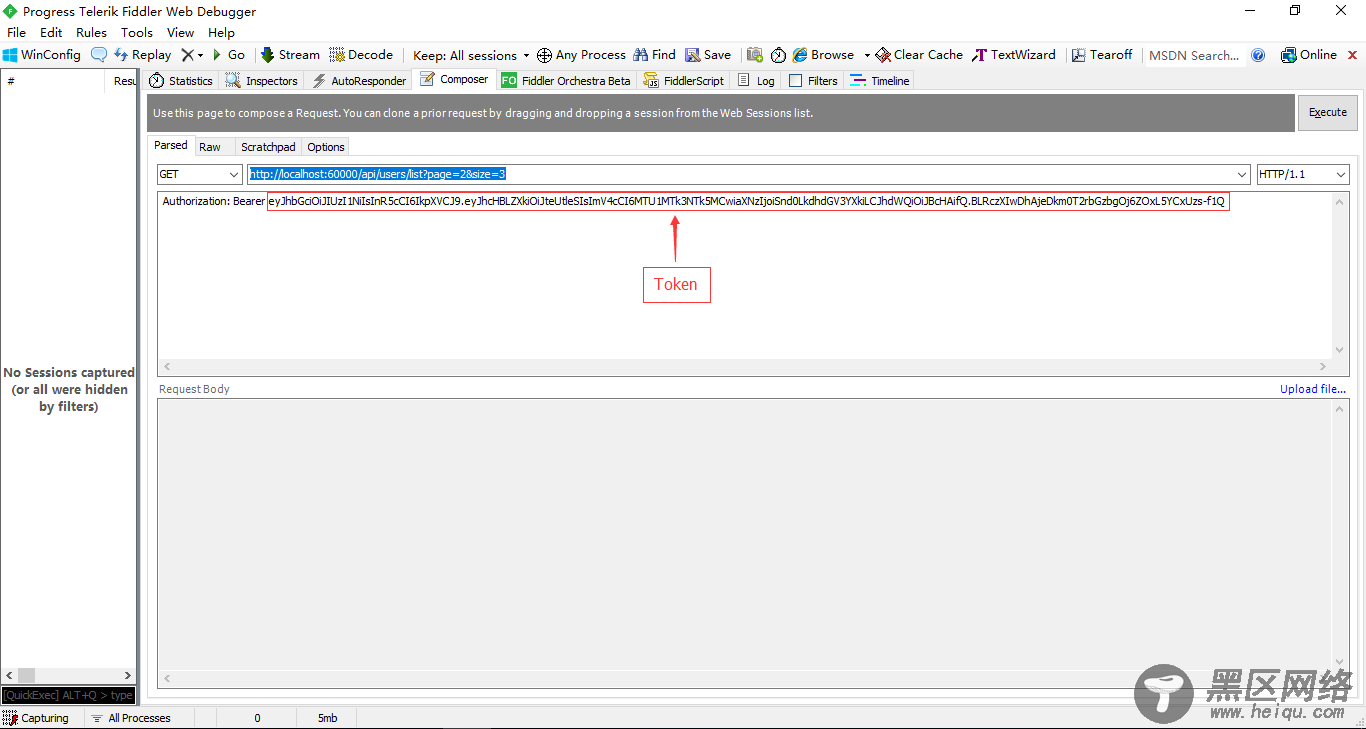Screen dimensions: 1366x729
Task: Open the Keep: All sessions dropdown
Action: [471, 55]
